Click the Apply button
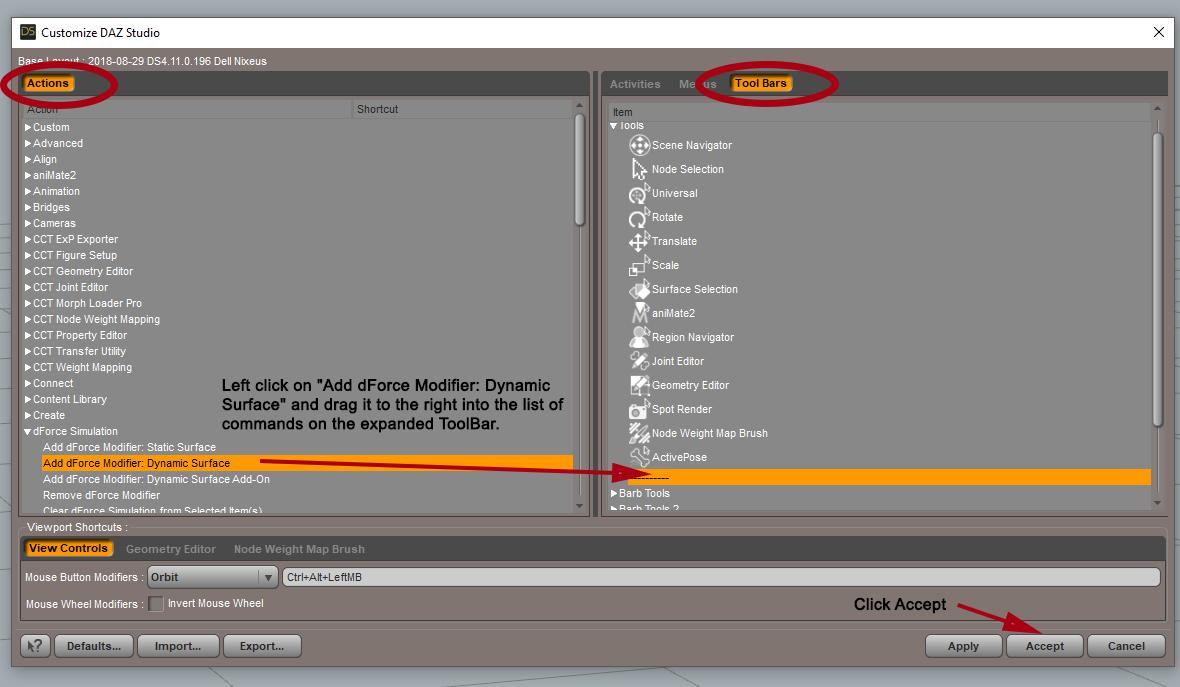The image size is (1180, 687). point(963,646)
